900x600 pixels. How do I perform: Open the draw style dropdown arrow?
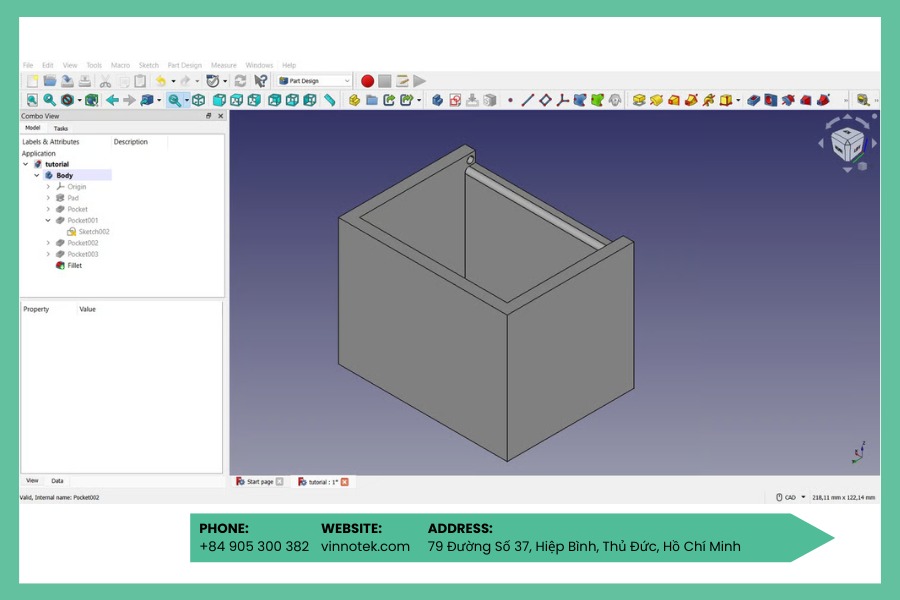tap(79, 100)
